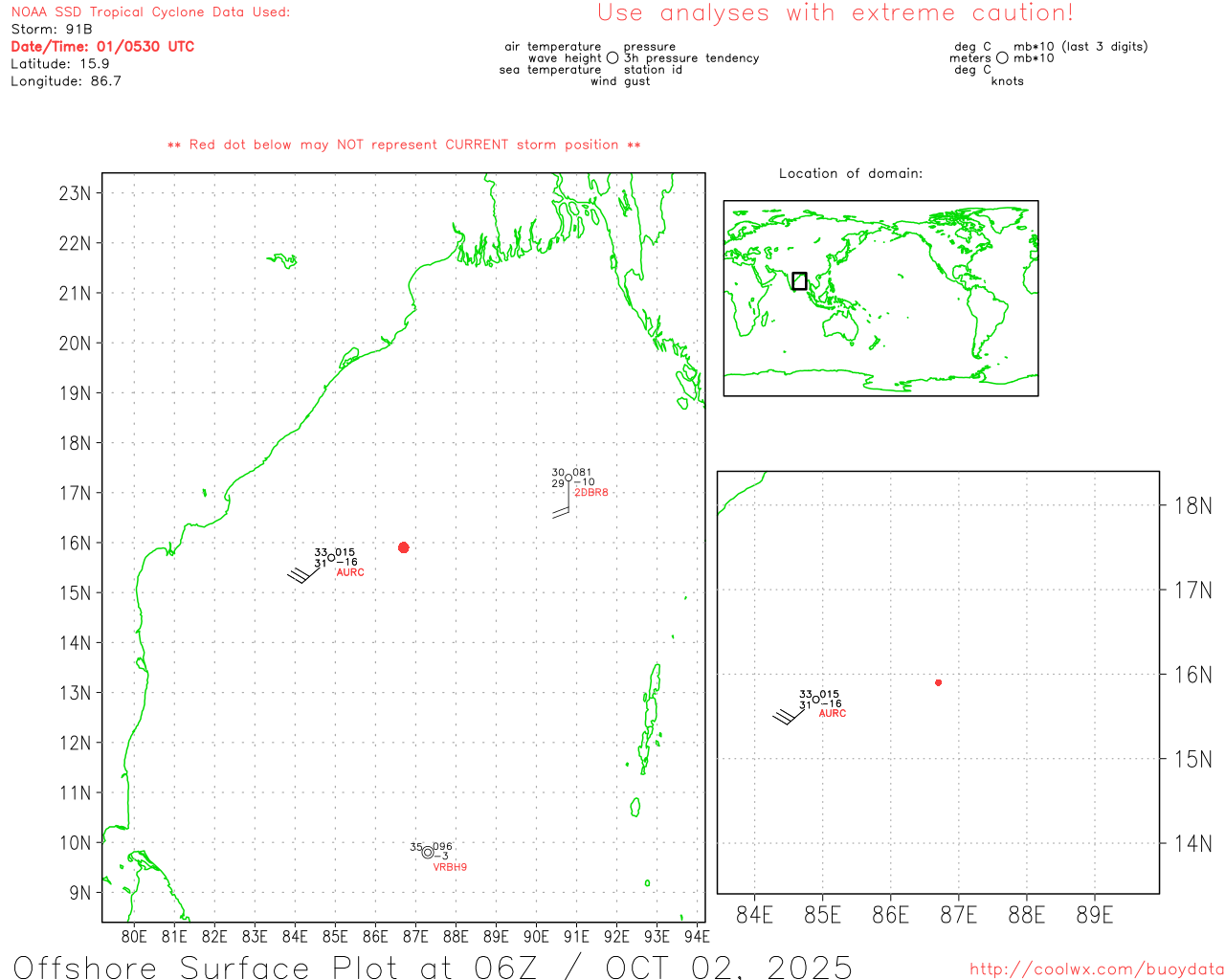The width and height of the screenshot is (1225, 980).
Task: Click 'Use analyses with extreme caution!' heading
Action: click(835, 13)
